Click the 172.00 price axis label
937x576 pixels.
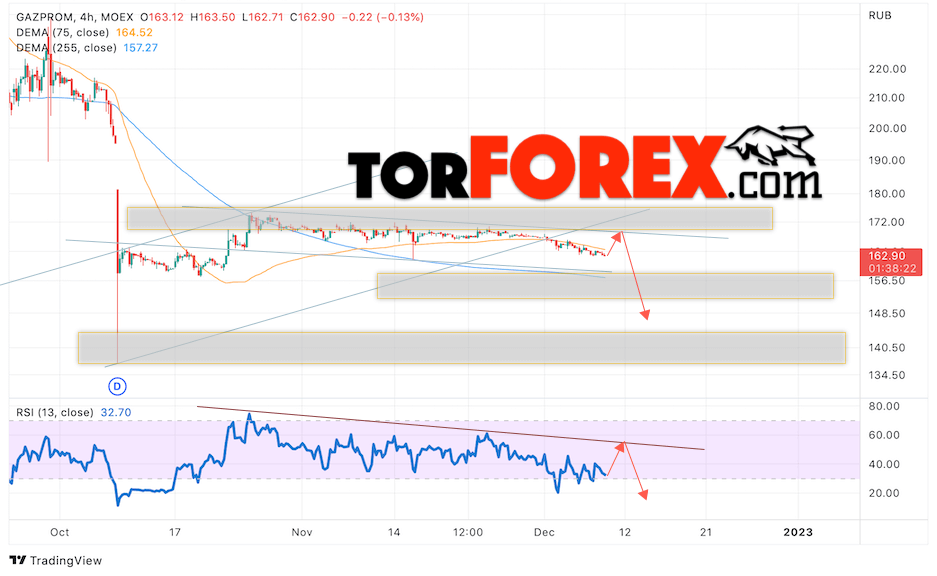887,222
